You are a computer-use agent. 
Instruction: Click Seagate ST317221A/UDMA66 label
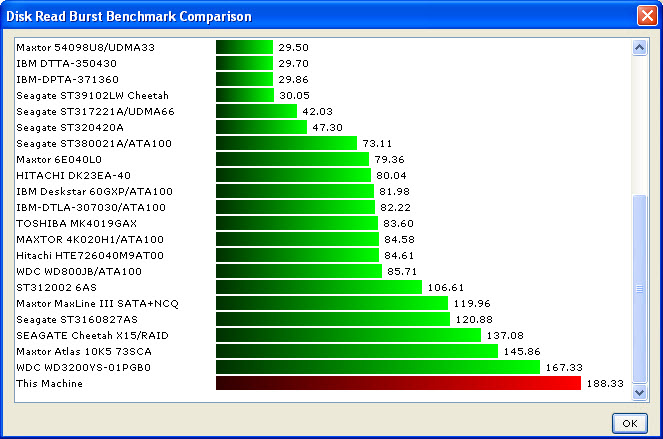click(95, 112)
